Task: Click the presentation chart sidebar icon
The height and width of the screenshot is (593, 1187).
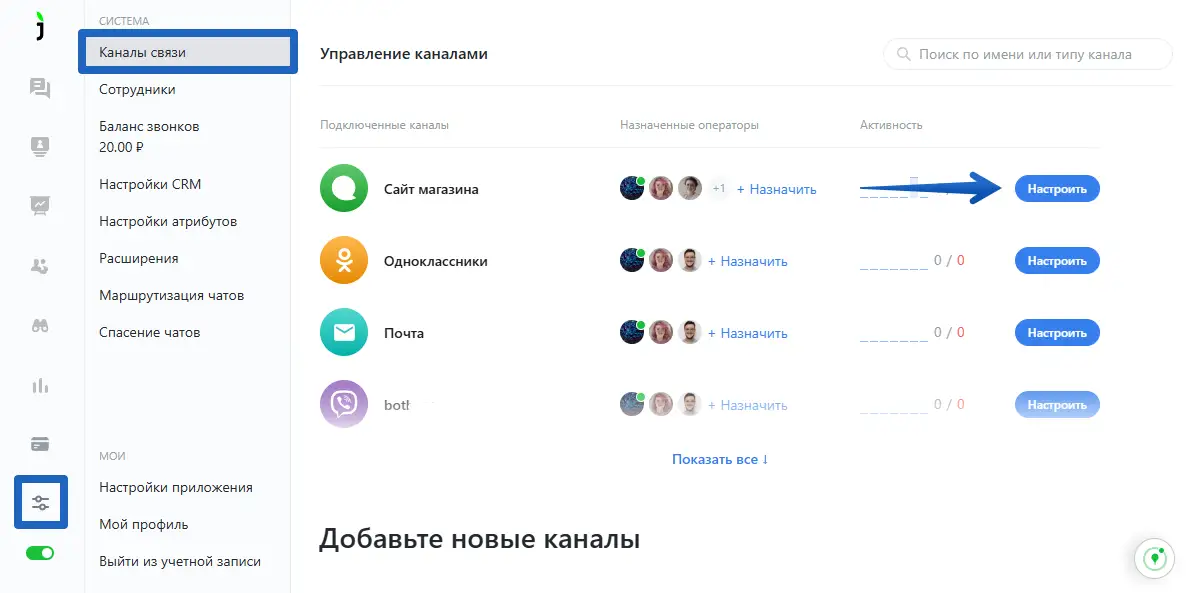Action: (x=40, y=205)
